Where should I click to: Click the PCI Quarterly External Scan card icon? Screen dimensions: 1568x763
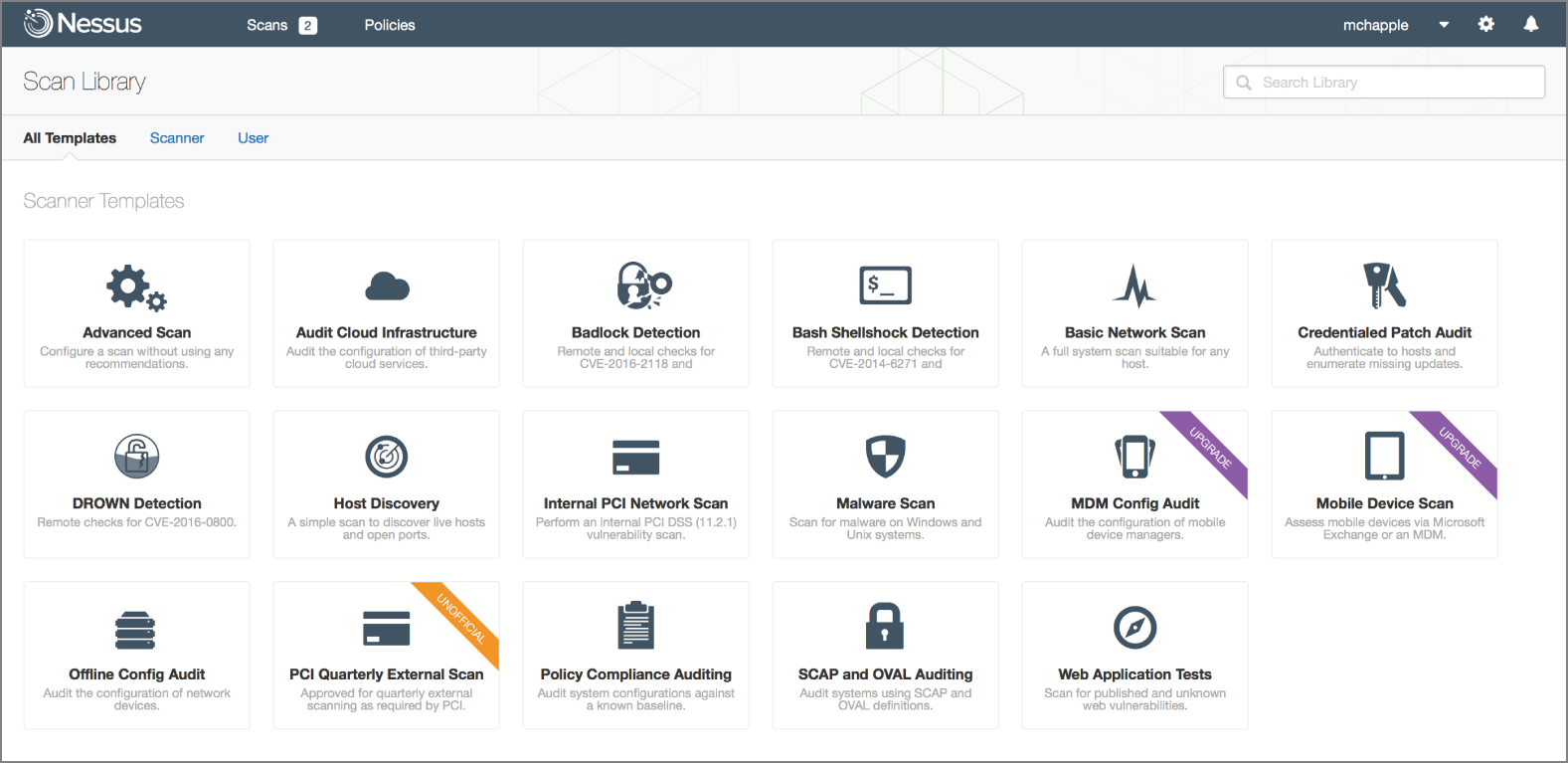point(387,629)
